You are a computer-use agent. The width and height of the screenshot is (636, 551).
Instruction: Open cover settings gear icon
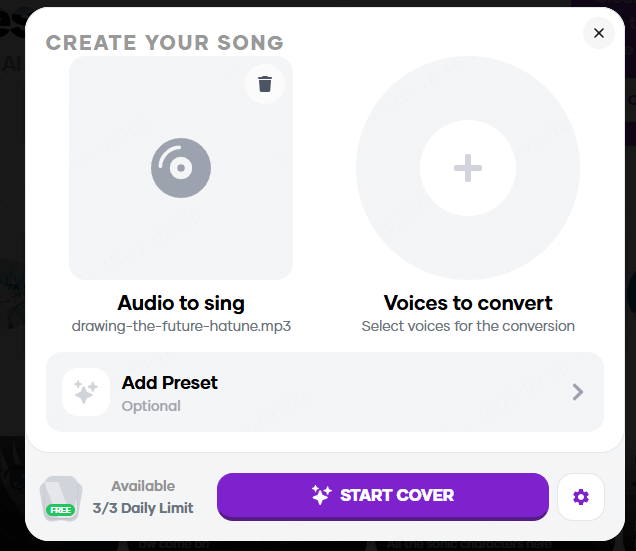(x=581, y=497)
